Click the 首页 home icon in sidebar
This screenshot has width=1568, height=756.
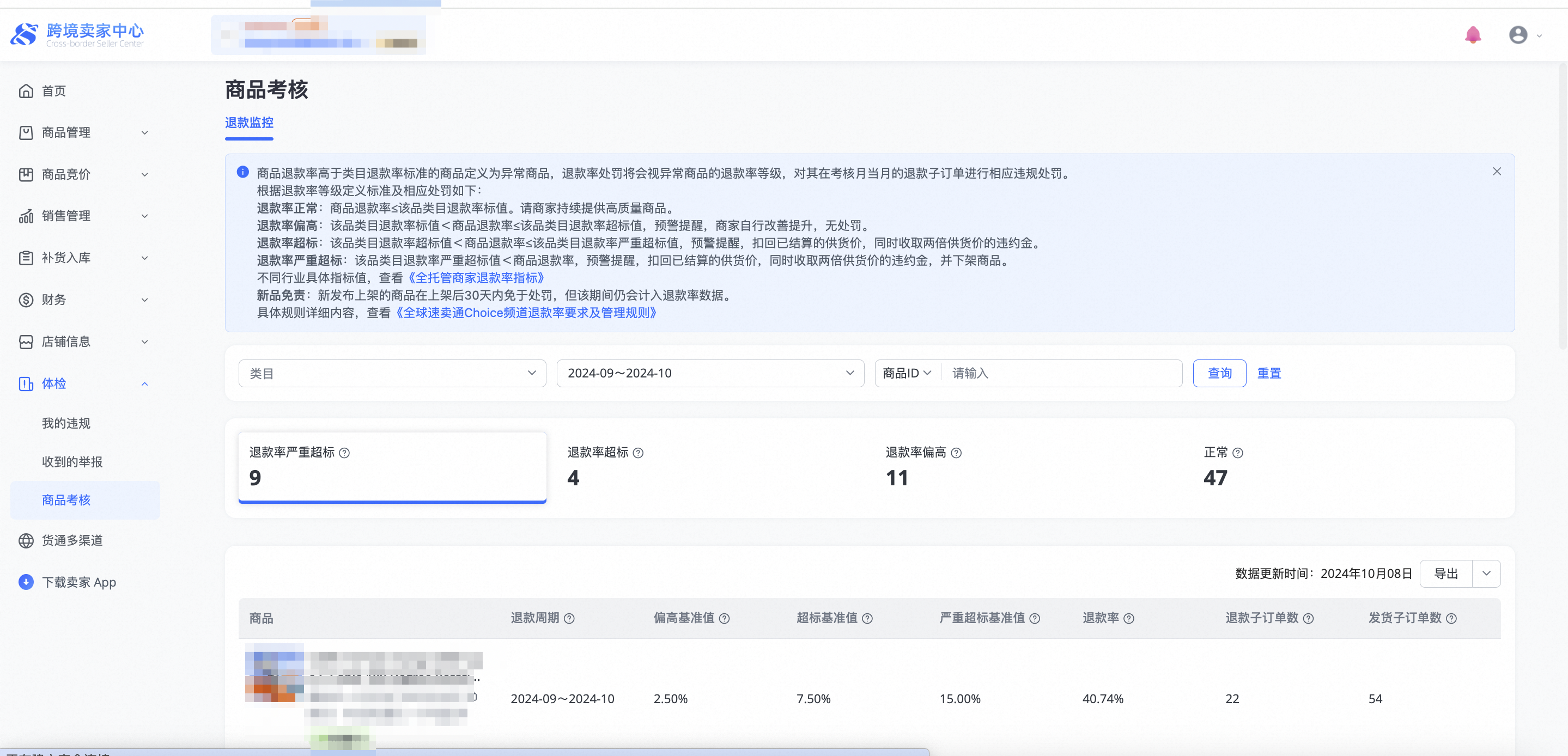pos(26,91)
